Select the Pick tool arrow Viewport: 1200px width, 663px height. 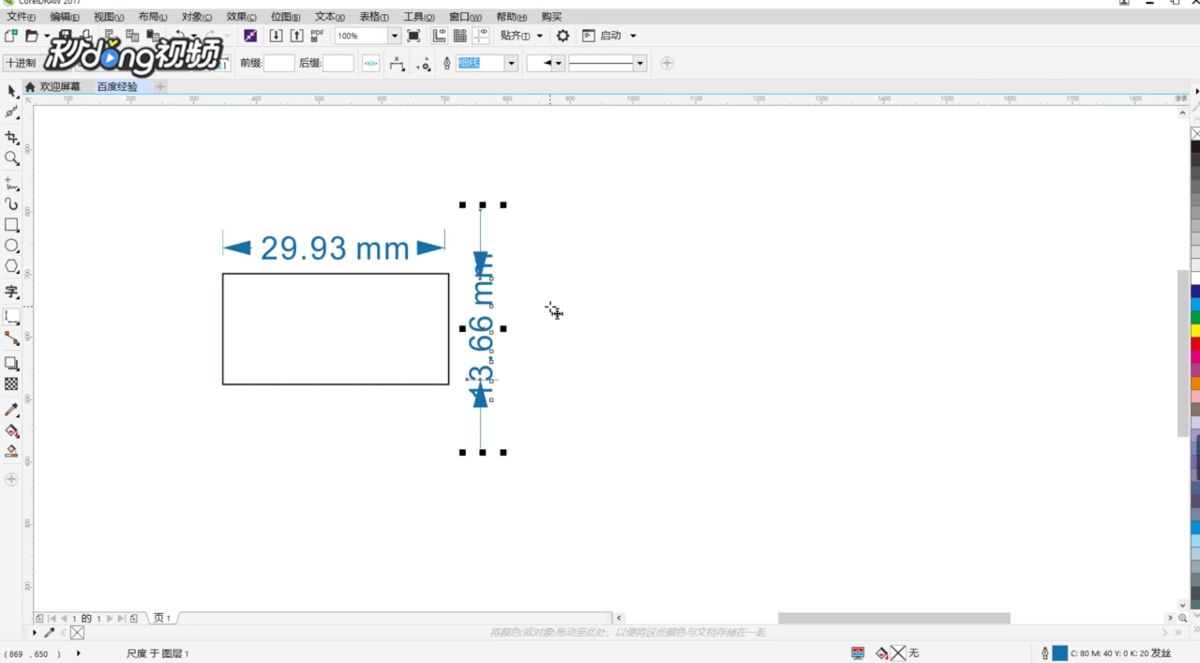click(12, 91)
